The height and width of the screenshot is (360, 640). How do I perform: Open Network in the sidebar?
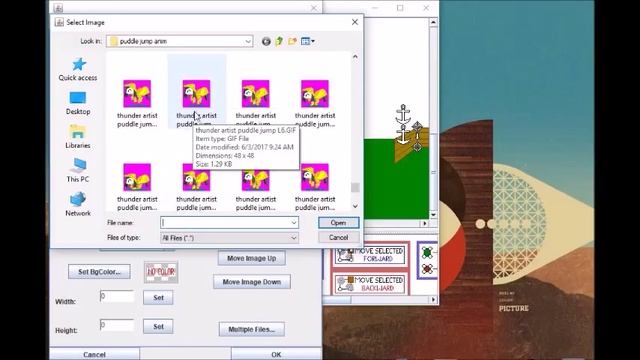click(78, 205)
